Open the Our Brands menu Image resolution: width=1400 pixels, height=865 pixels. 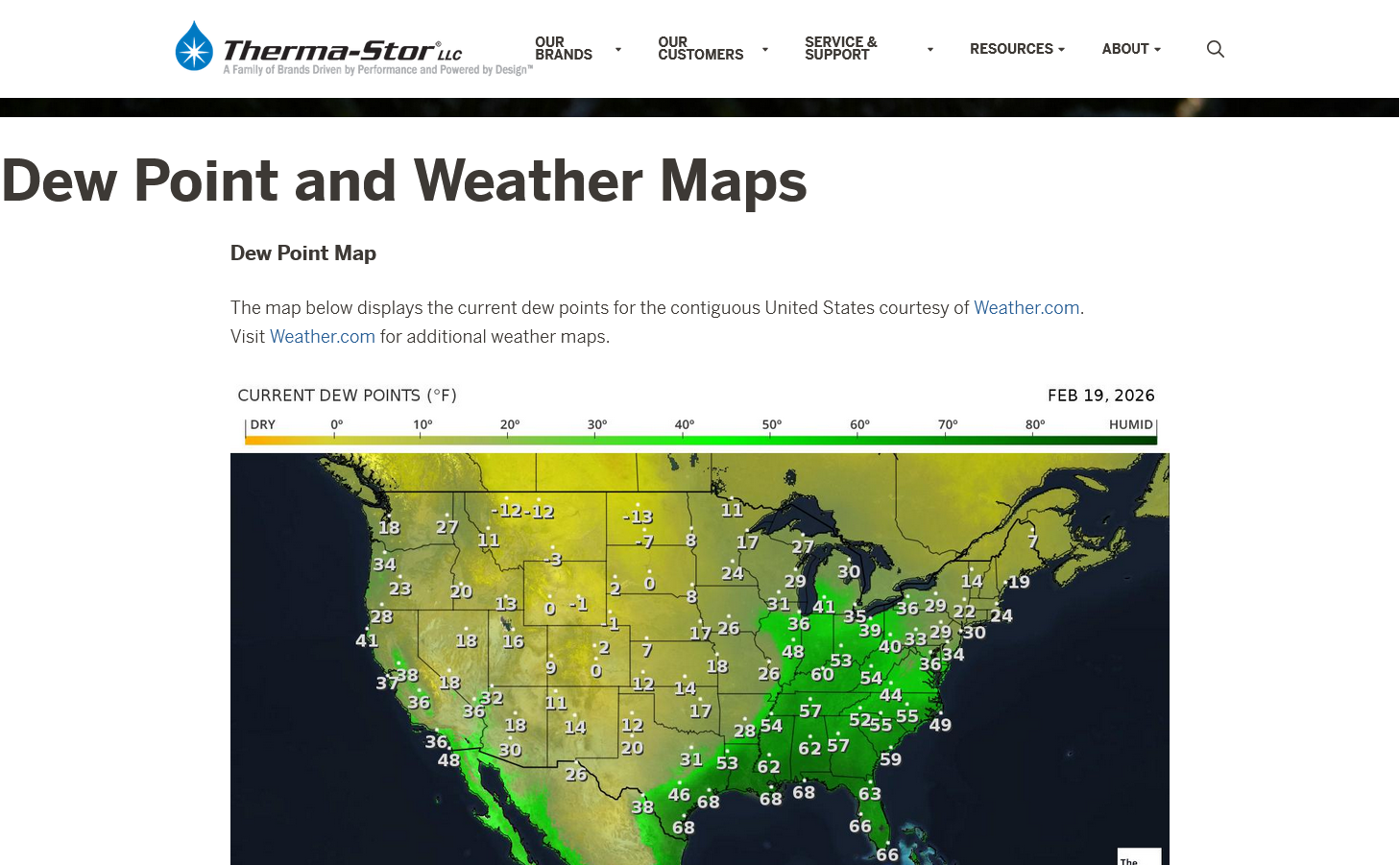[564, 49]
